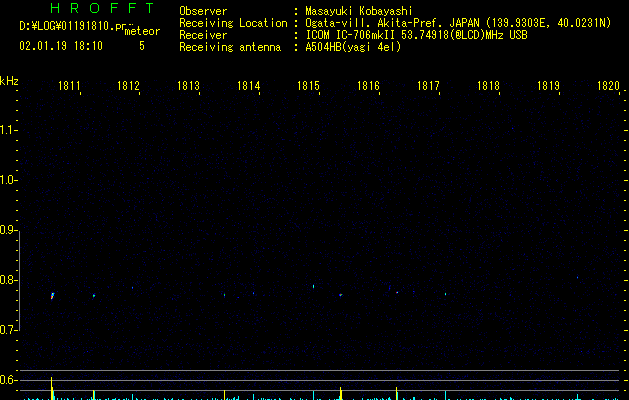Click the "meteor" count label
Viewport: 629px width, 400px height.
coord(142,31)
